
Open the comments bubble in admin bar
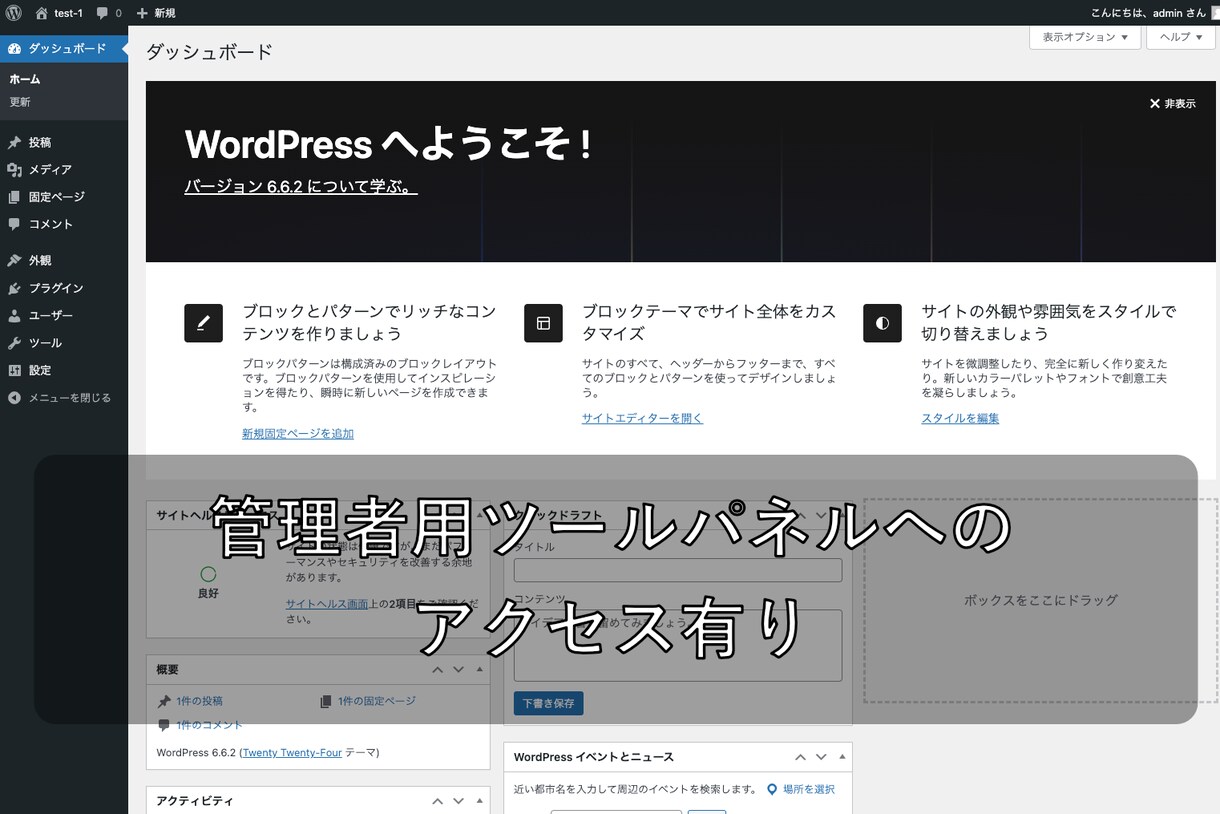point(109,13)
